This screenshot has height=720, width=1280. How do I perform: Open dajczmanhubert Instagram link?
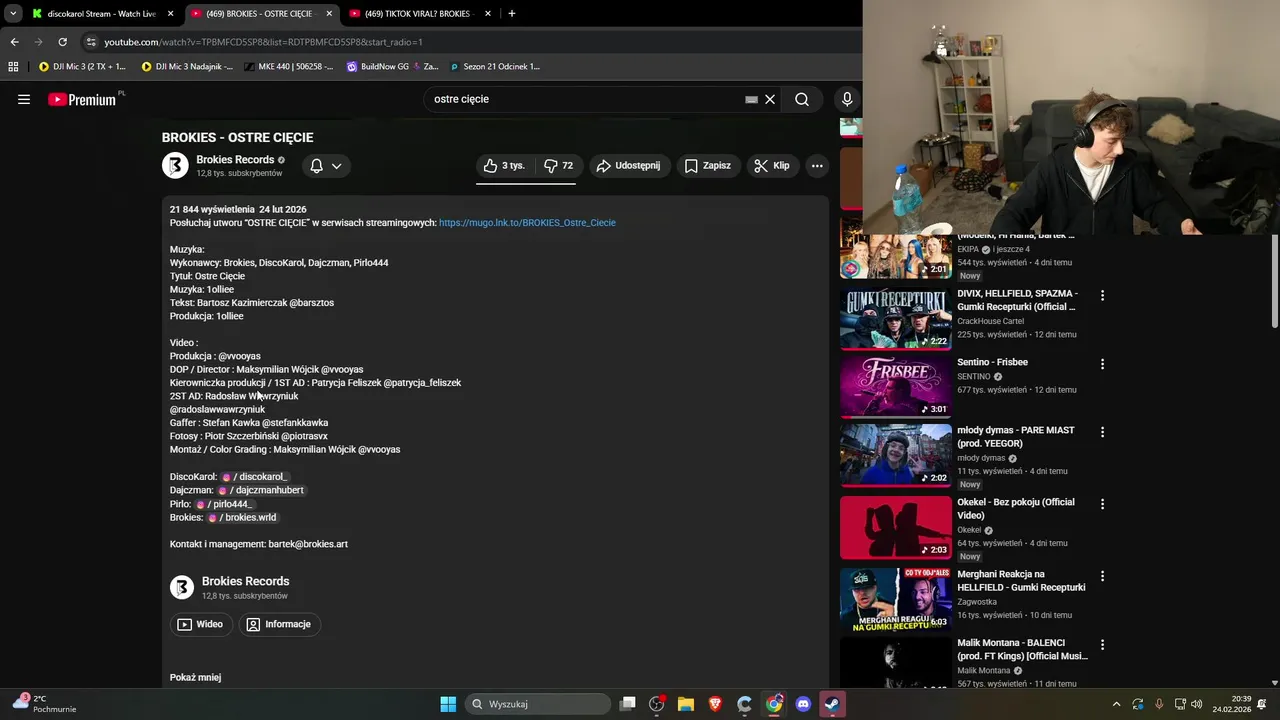point(261,490)
